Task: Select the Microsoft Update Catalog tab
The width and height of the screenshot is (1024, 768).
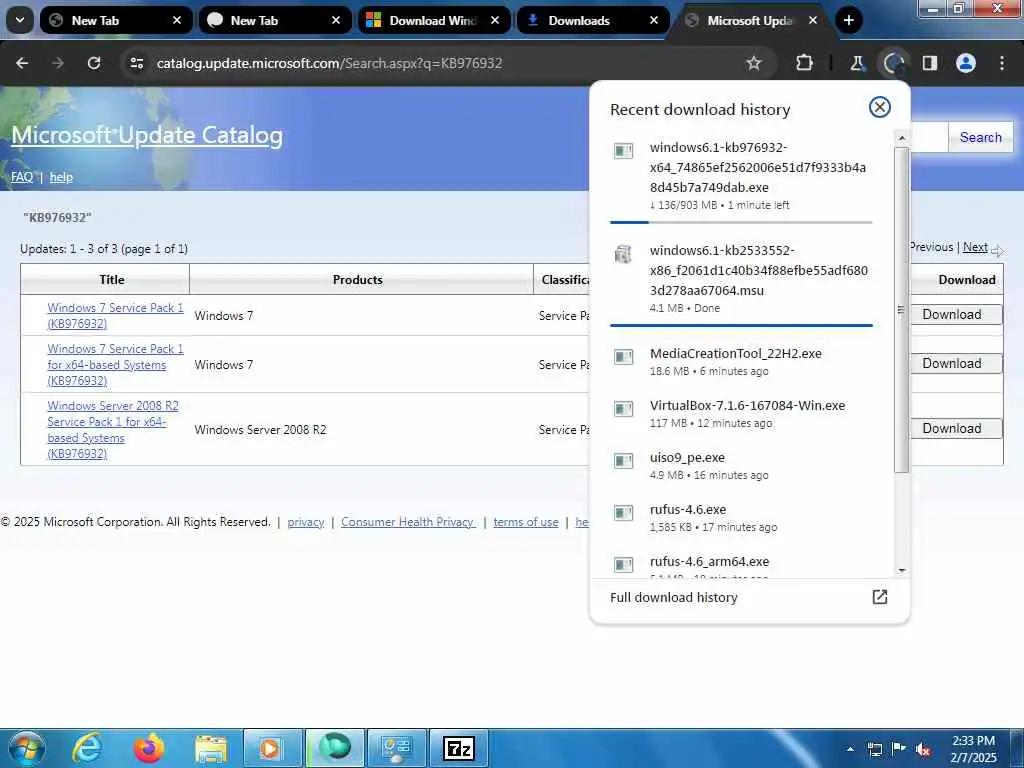Action: 751,20
